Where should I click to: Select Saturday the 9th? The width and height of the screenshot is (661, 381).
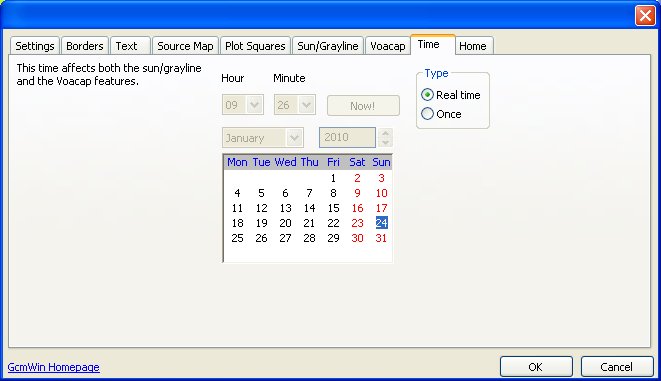[357, 193]
